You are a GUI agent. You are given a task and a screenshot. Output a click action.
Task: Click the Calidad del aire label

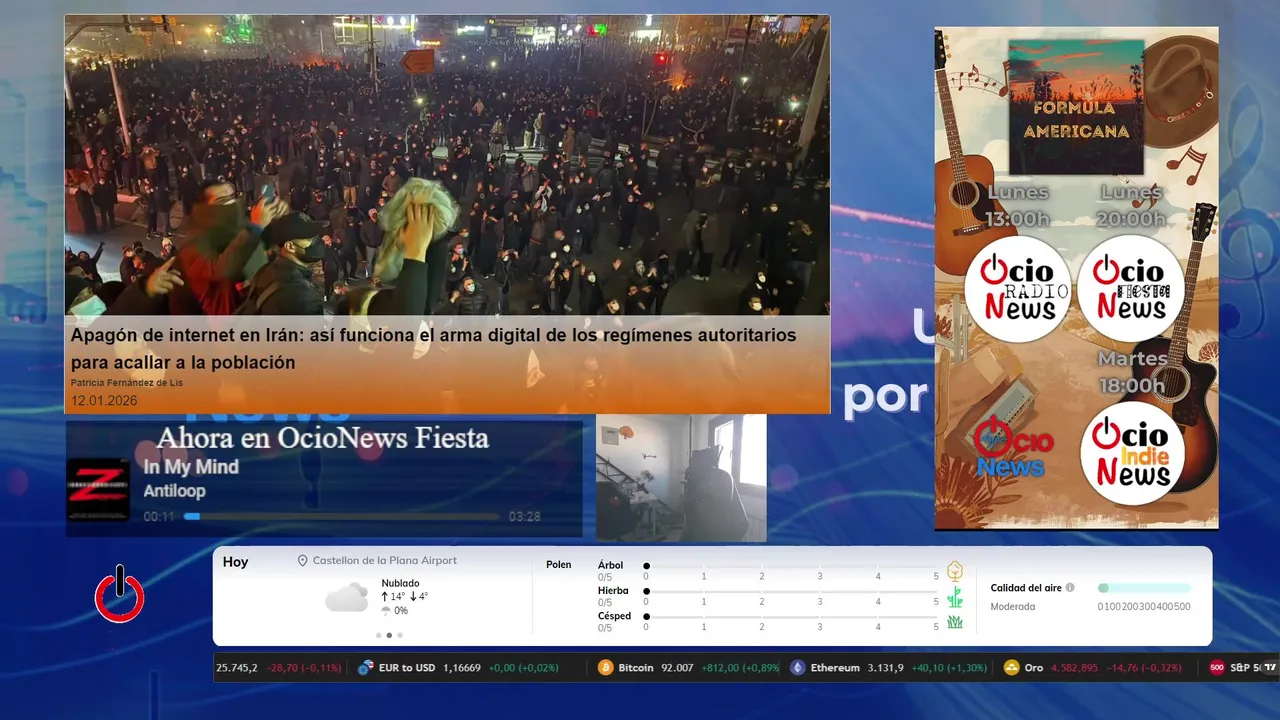(1026, 588)
